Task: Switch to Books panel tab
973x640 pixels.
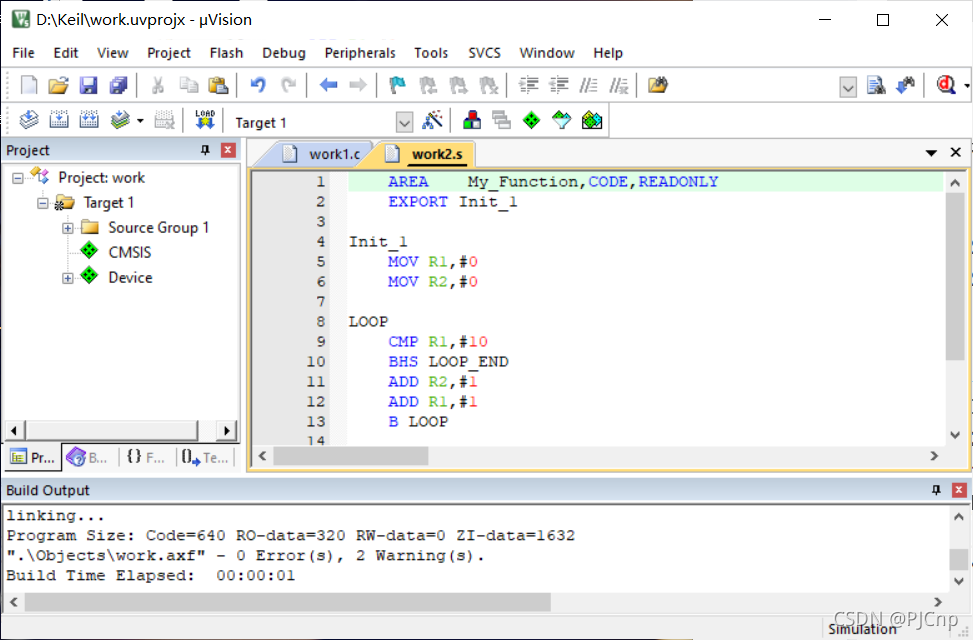Action: (87, 457)
